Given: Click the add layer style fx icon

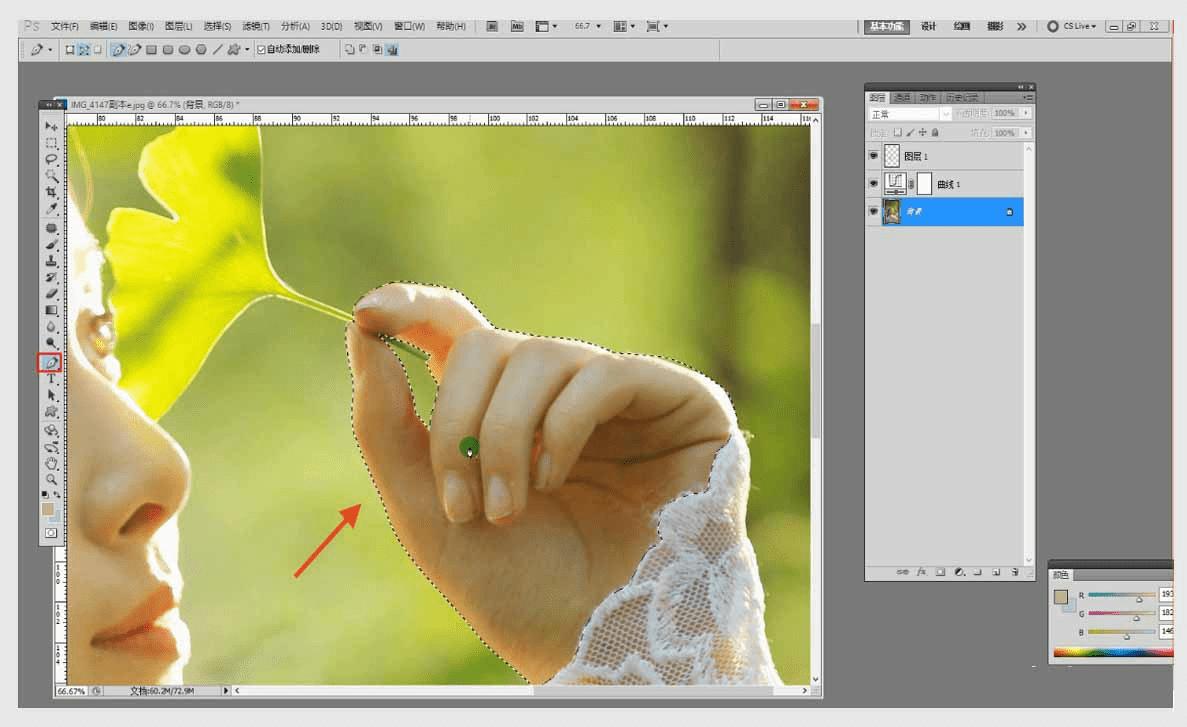Looking at the screenshot, I should (x=921, y=572).
